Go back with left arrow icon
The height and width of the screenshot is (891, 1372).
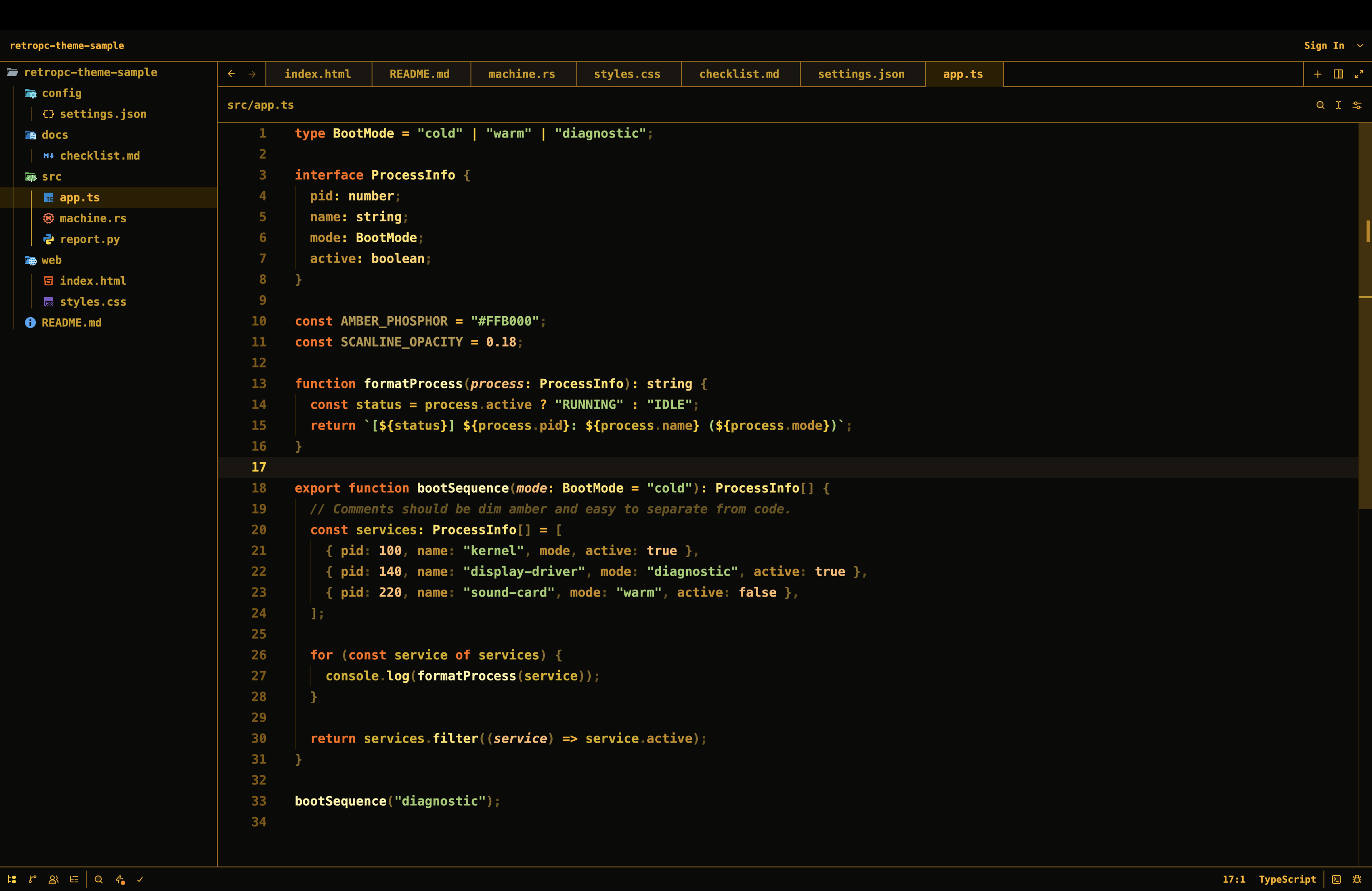point(231,74)
